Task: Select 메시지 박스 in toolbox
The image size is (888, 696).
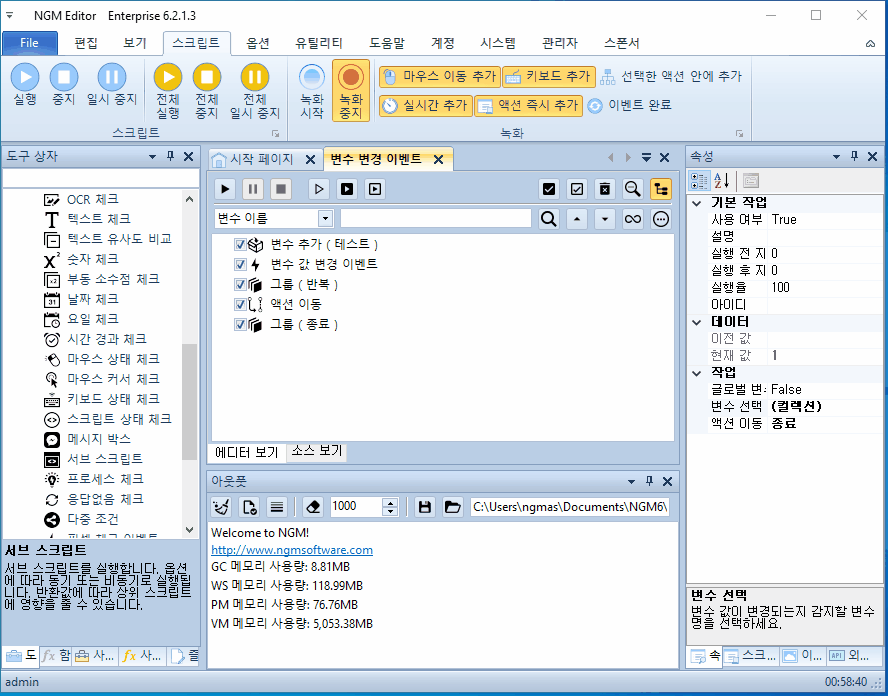Action: (99, 439)
